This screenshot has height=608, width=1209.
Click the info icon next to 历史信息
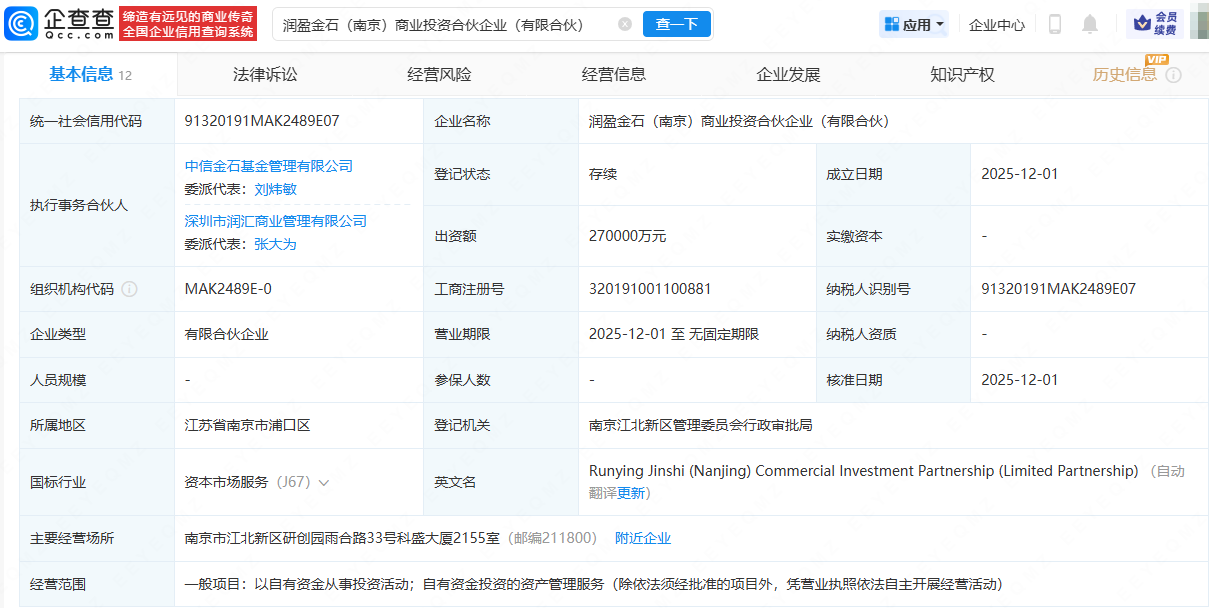[1174, 75]
